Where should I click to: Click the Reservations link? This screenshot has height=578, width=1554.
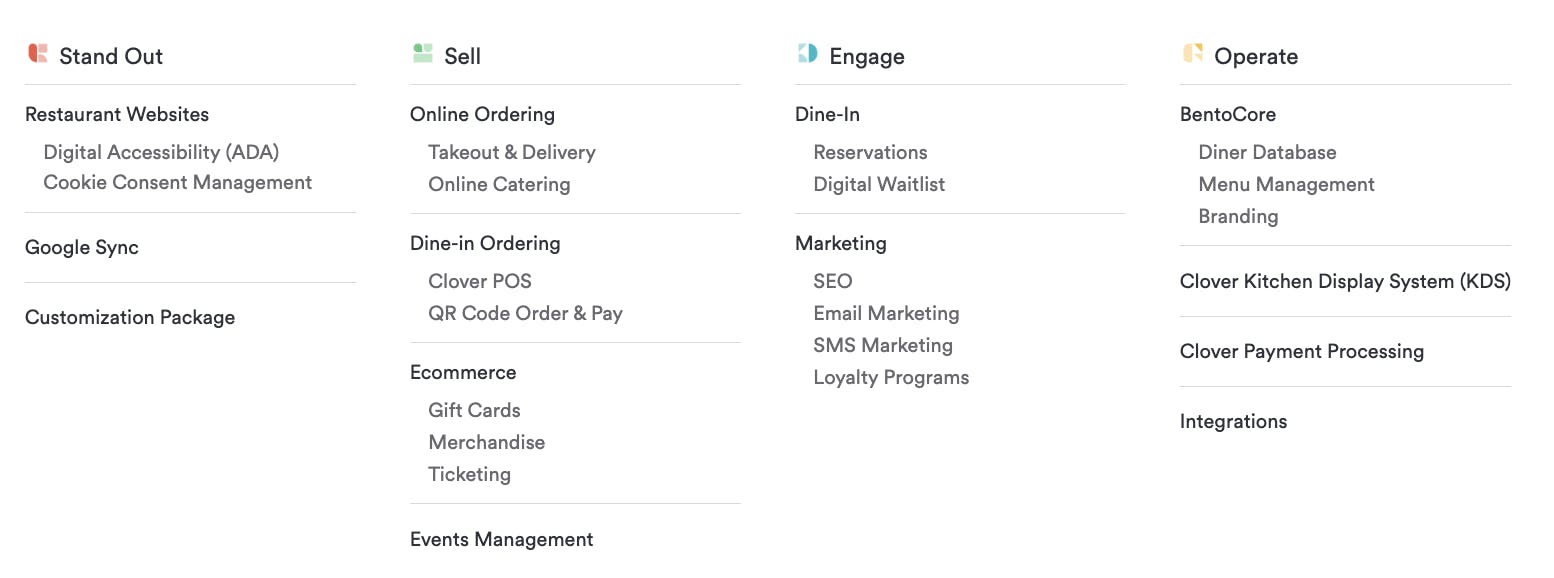[x=870, y=152]
